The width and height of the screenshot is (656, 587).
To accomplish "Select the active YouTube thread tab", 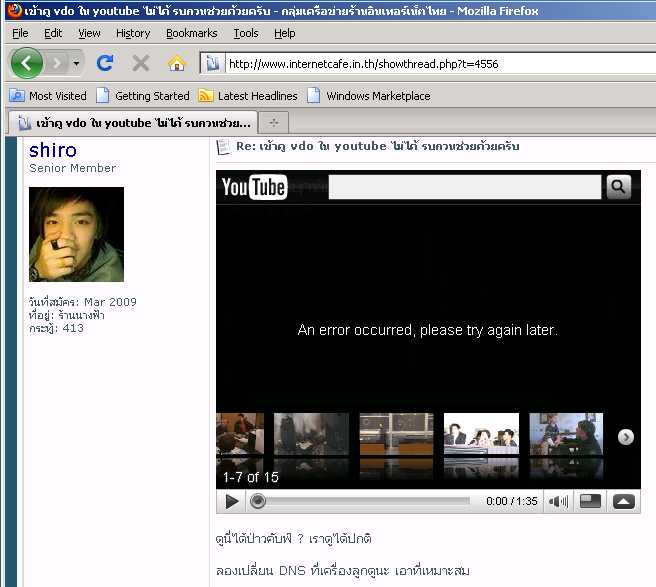I will [x=133, y=123].
